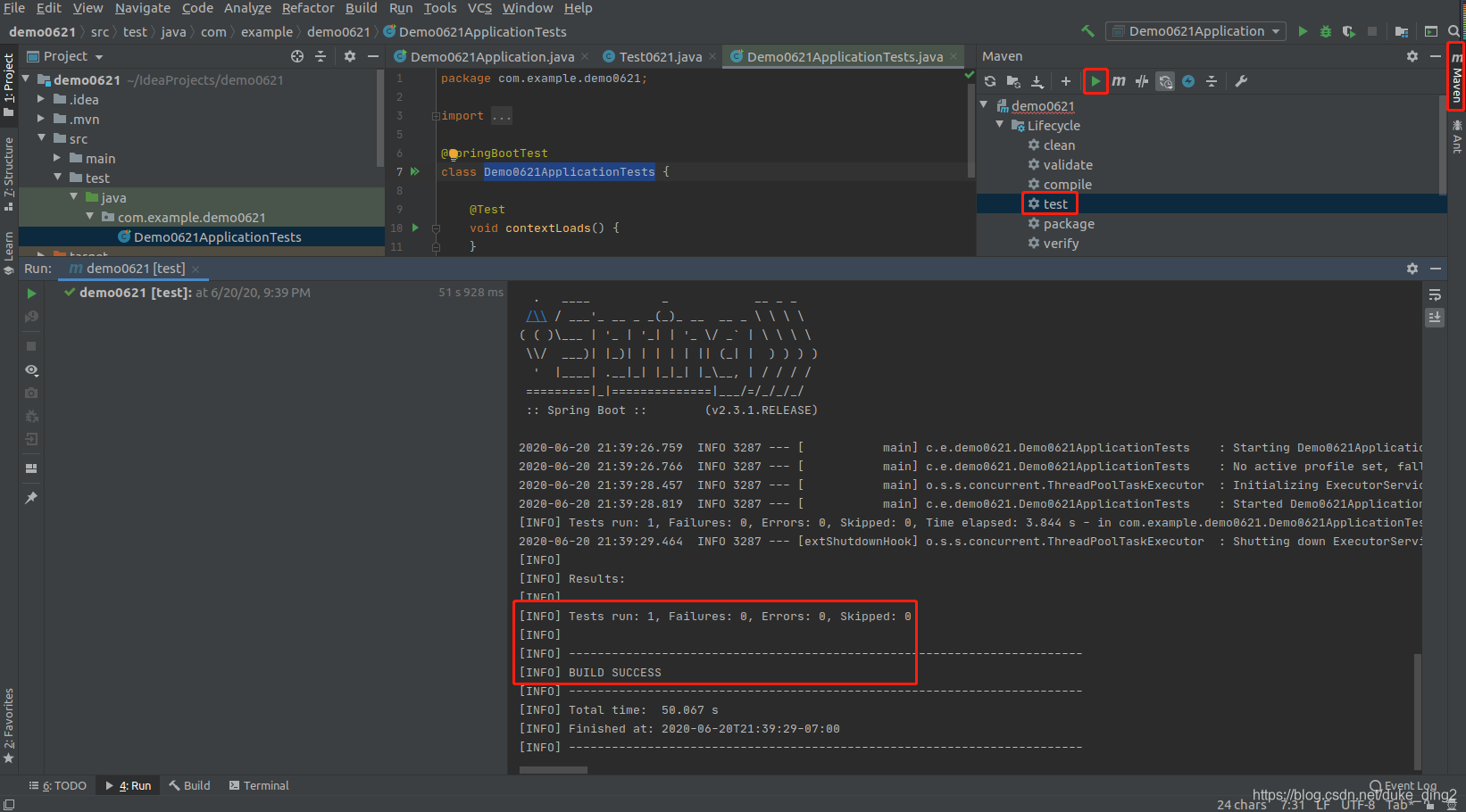Switch to Test0621.java editor tab
Viewport: 1466px width, 812px height.
pyautogui.click(x=661, y=56)
